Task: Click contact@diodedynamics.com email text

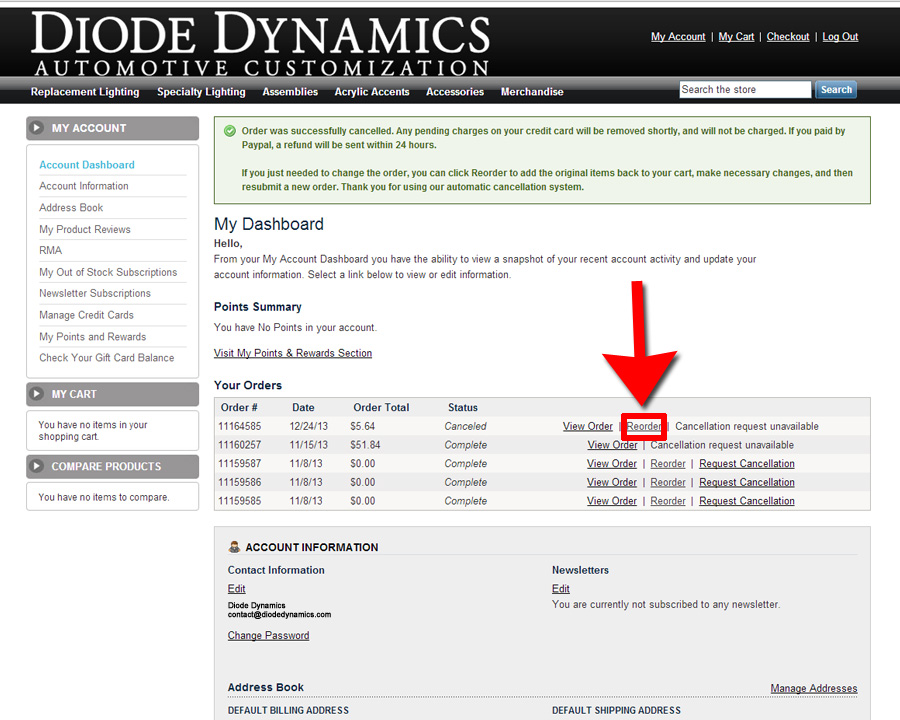Action: point(279,614)
